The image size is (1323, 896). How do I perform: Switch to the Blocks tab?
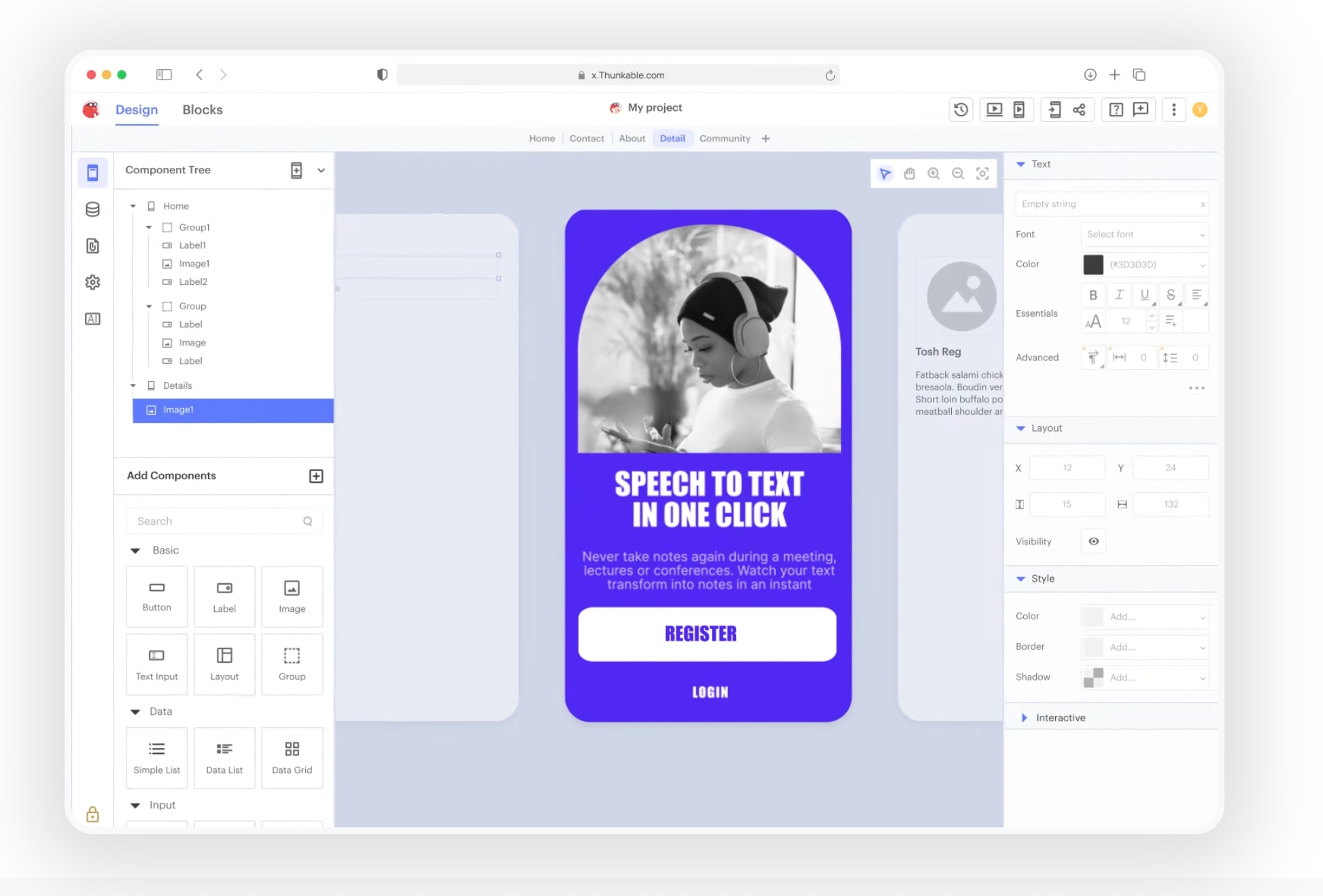click(202, 110)
